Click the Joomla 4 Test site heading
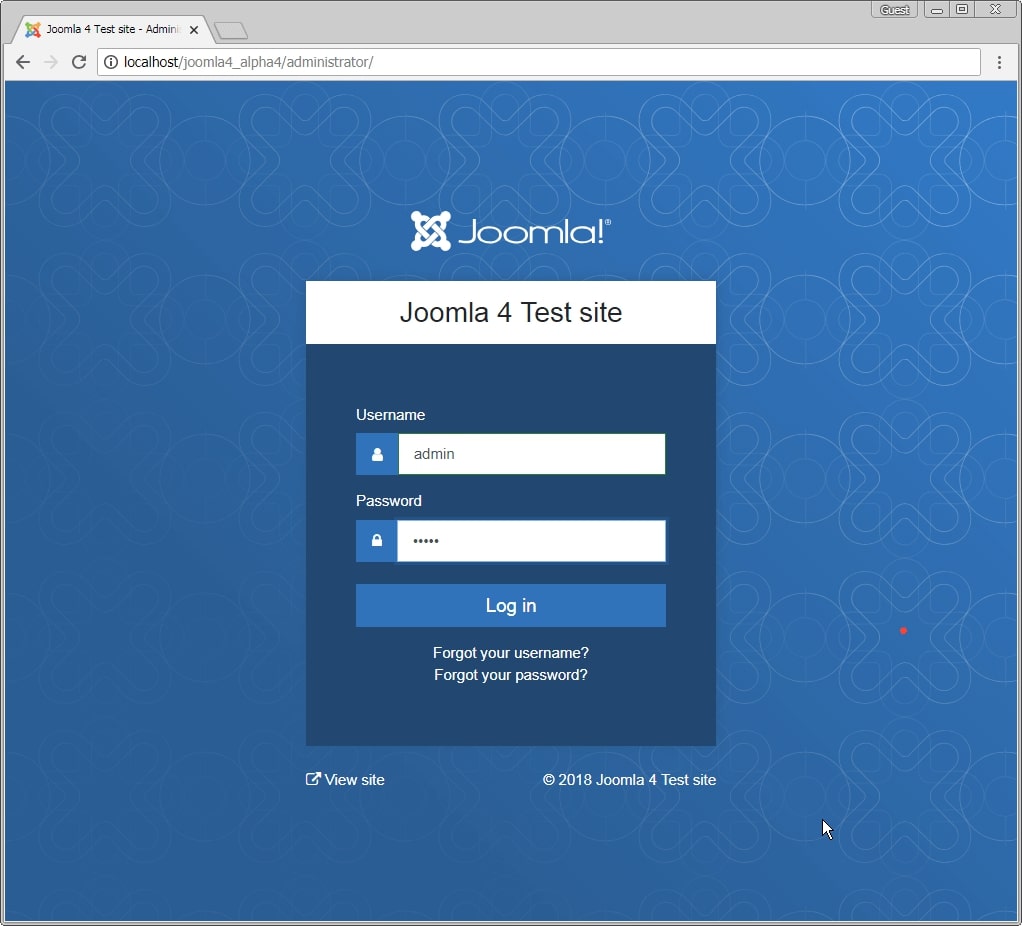1022x926 pixels. (x=511, y=313)
